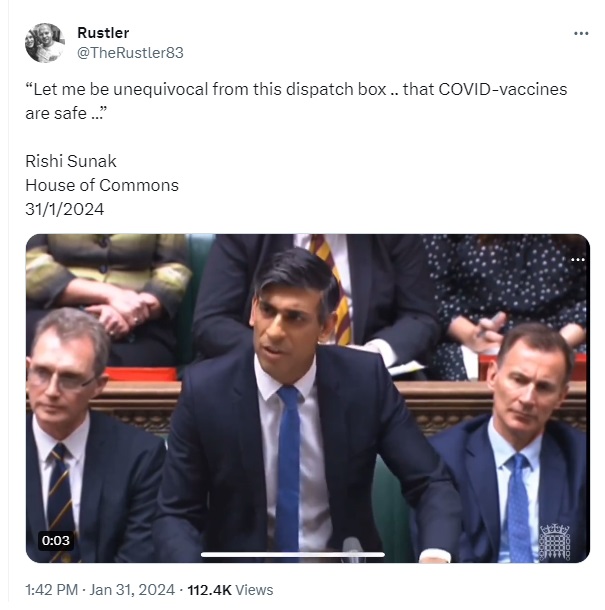Click the "Rustler" display name

[103, 33]
